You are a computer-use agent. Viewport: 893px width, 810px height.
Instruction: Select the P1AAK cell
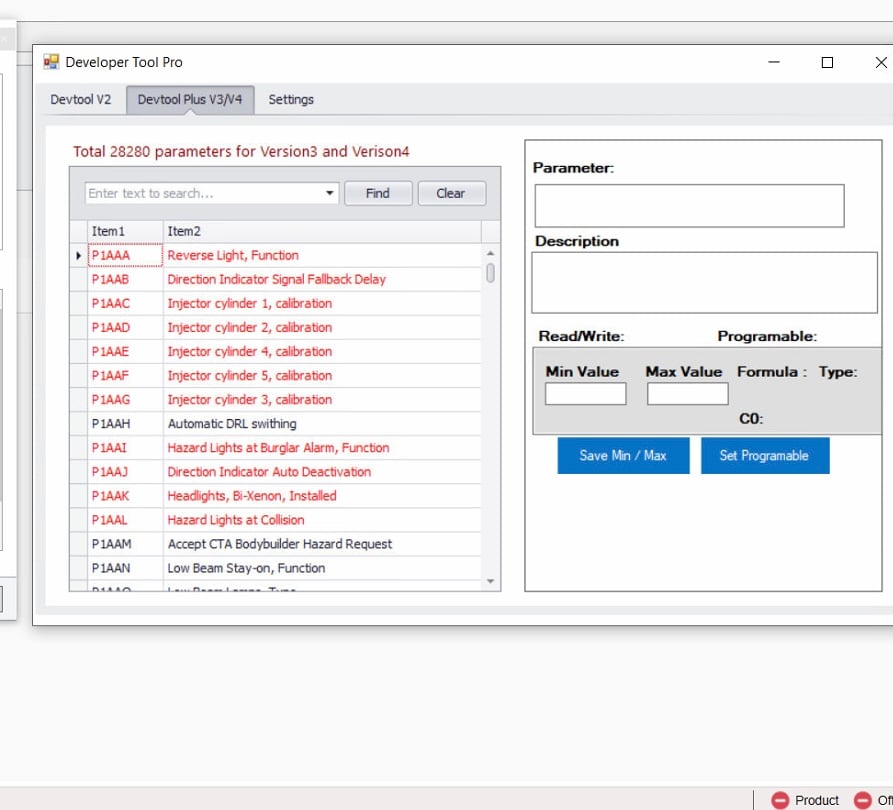click(x=125, y=496)
